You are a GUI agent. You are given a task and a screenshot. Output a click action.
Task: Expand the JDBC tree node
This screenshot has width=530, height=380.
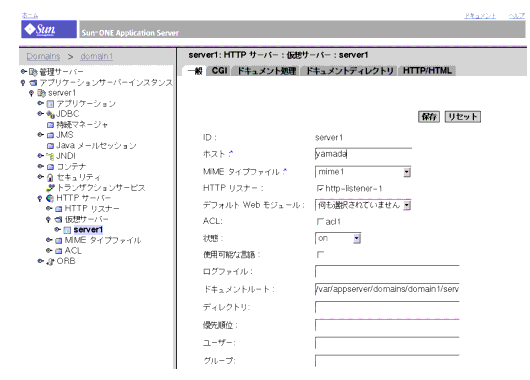coord(41,114)
